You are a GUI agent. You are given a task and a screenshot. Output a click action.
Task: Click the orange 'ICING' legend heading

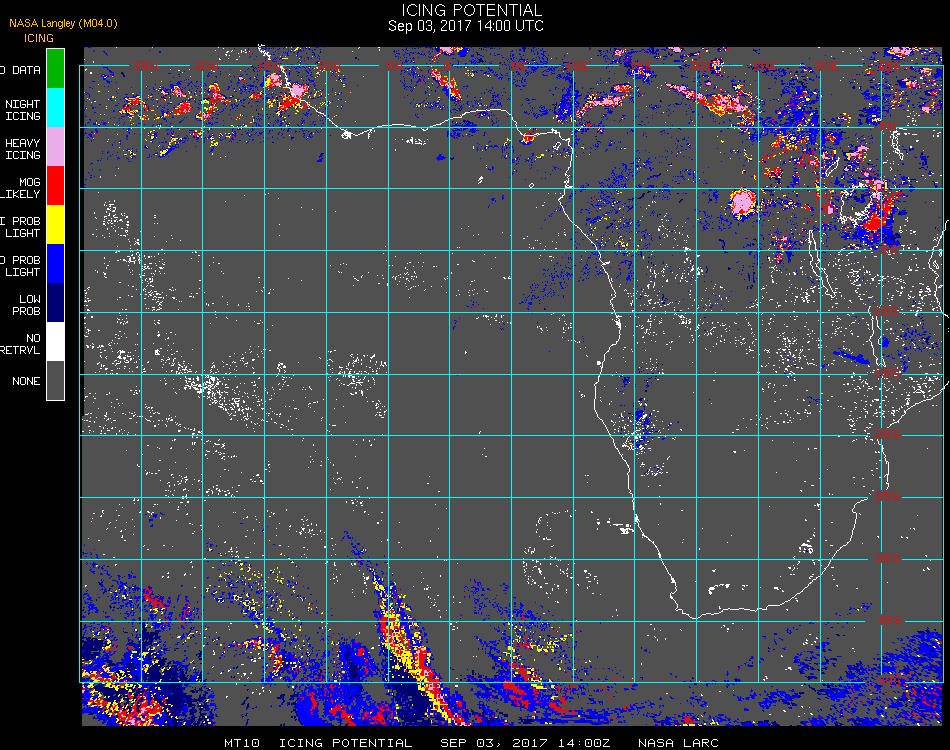point(39,38)
